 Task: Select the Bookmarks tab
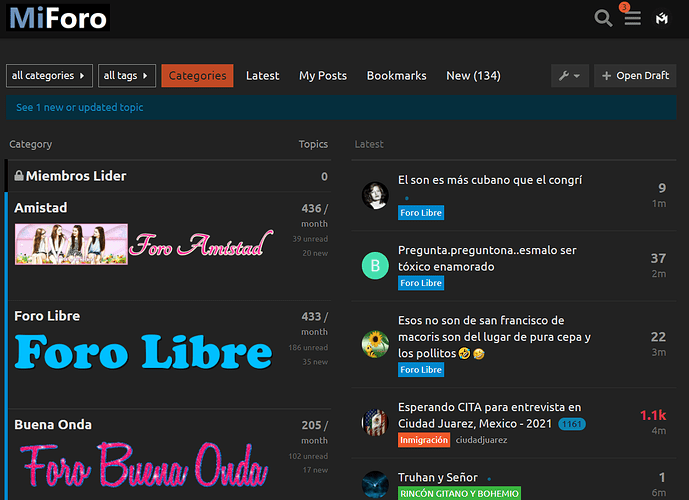coord(396,76)
